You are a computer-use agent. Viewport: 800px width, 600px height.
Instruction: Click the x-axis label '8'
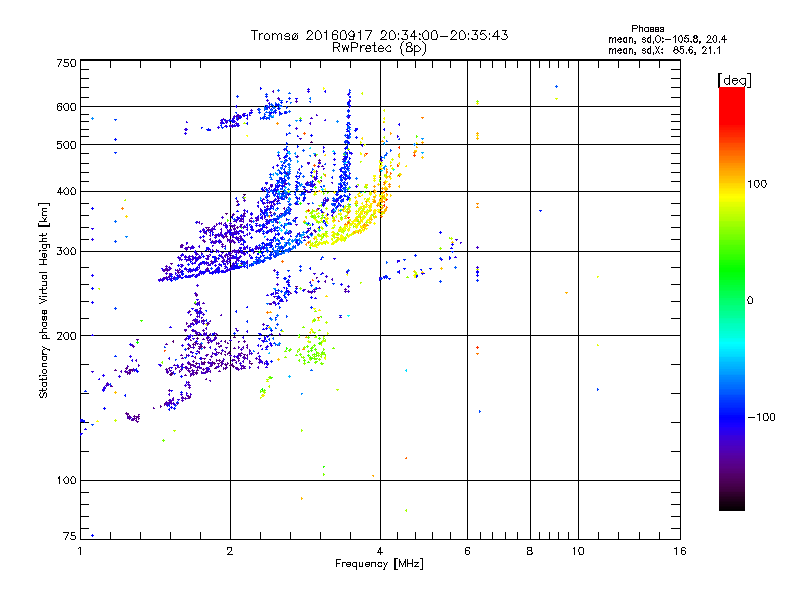click(530, 551)
